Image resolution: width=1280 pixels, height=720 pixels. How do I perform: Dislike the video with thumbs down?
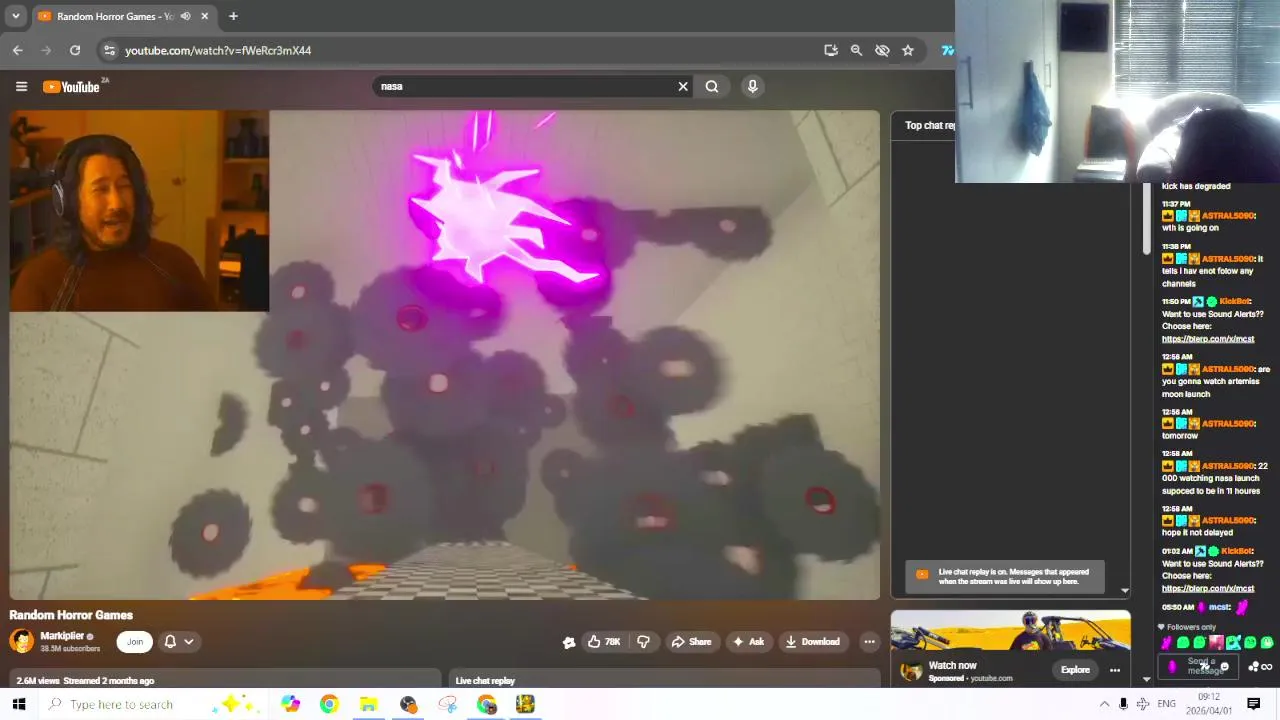[643, 642]
